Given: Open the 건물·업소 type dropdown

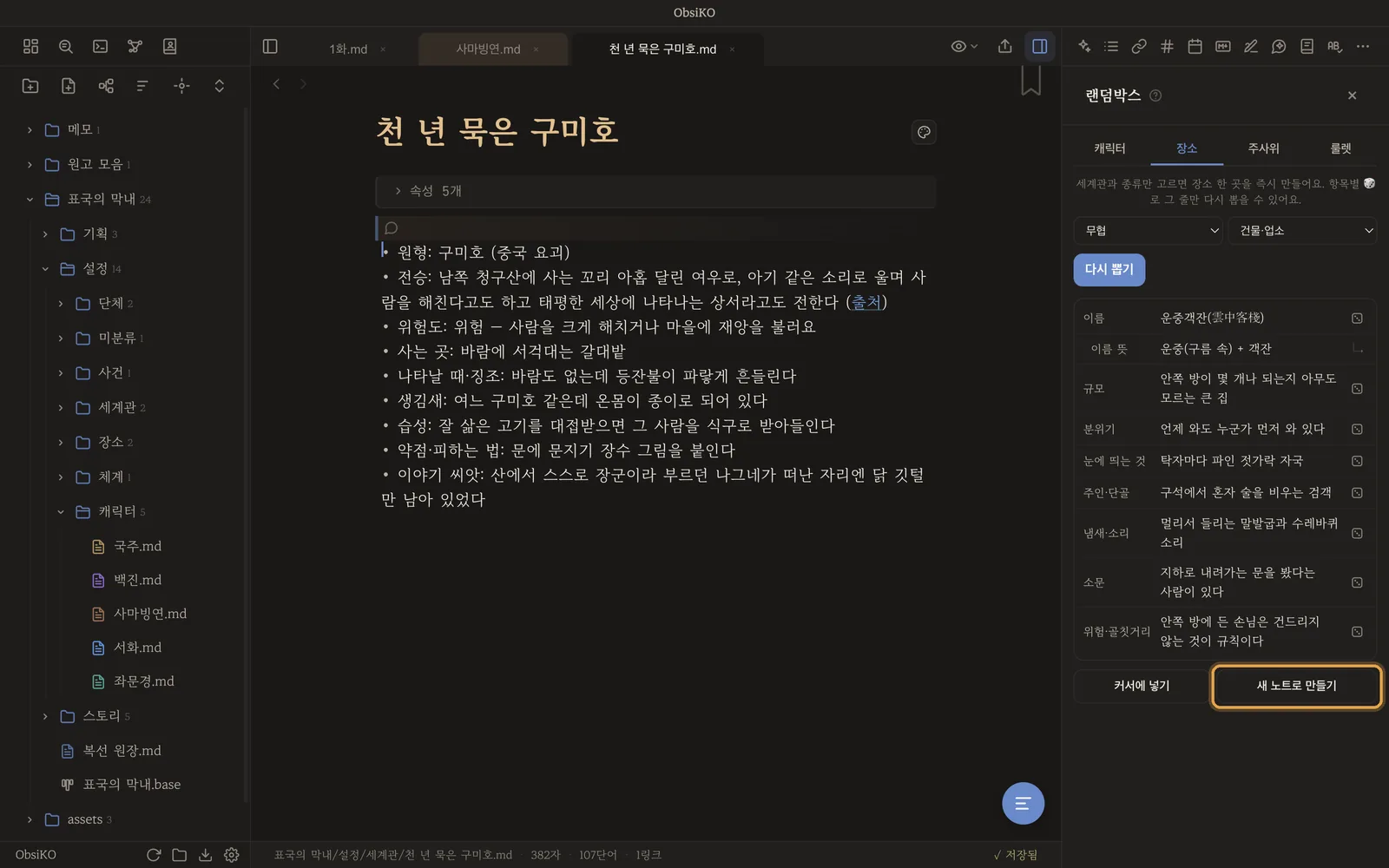Looking at the screenshot, I should tap(1302, 231).
